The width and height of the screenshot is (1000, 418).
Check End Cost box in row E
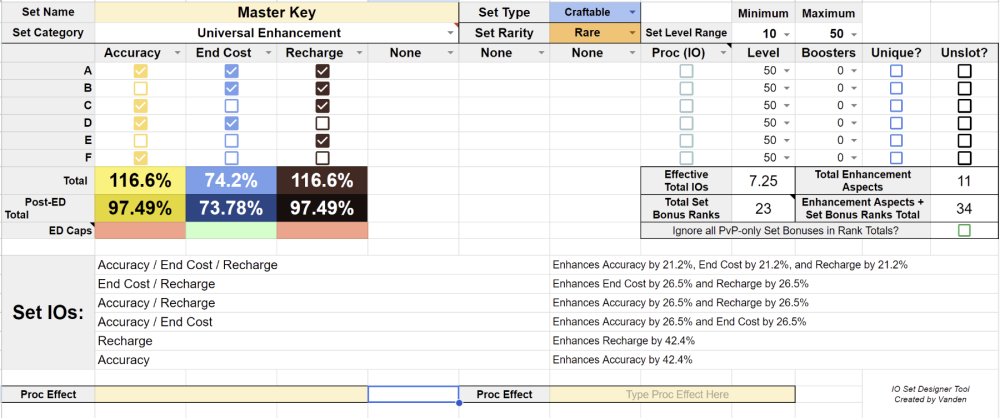tap(231, 140)
